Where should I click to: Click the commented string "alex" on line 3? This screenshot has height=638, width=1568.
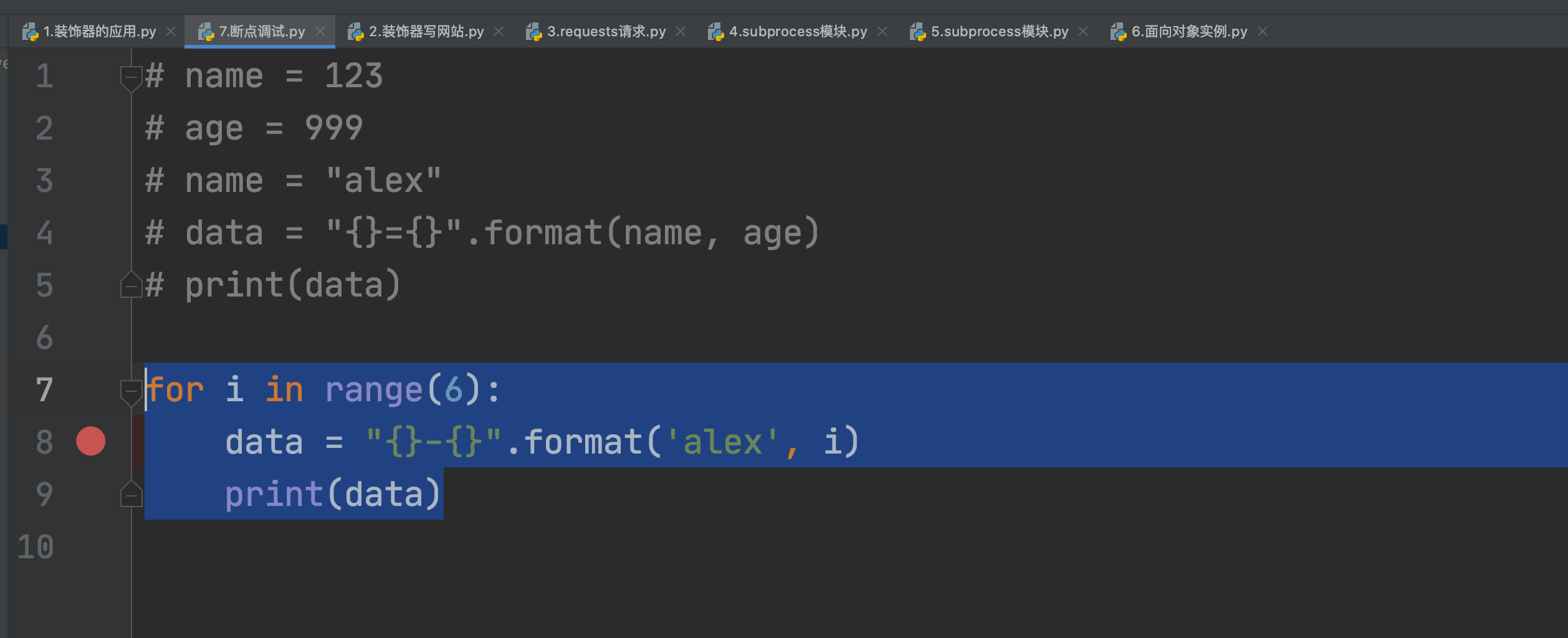[x=384, y=181]
